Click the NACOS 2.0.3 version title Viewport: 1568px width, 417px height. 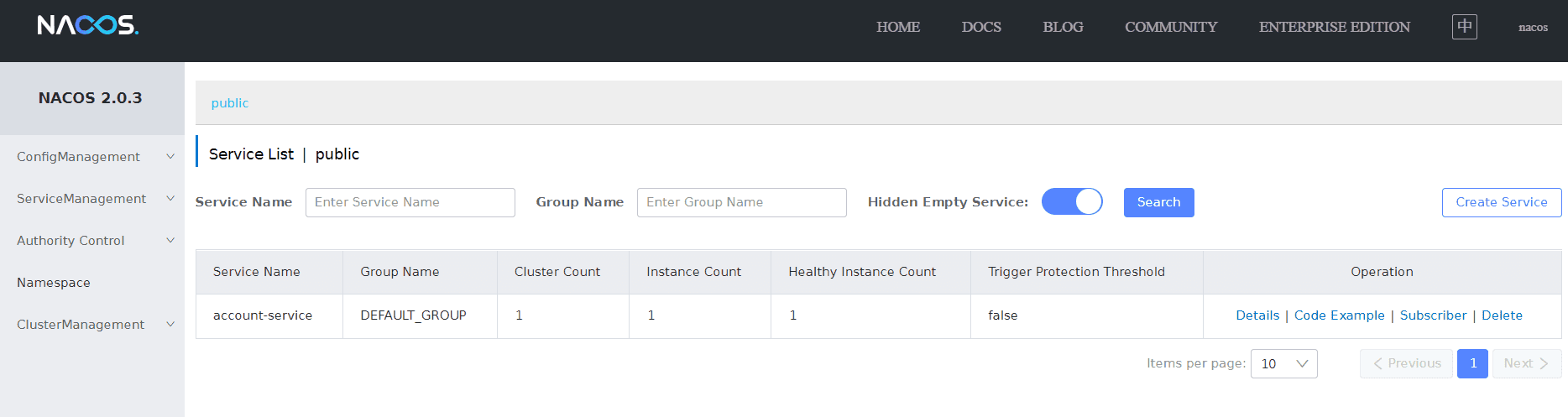click(91, 98)
